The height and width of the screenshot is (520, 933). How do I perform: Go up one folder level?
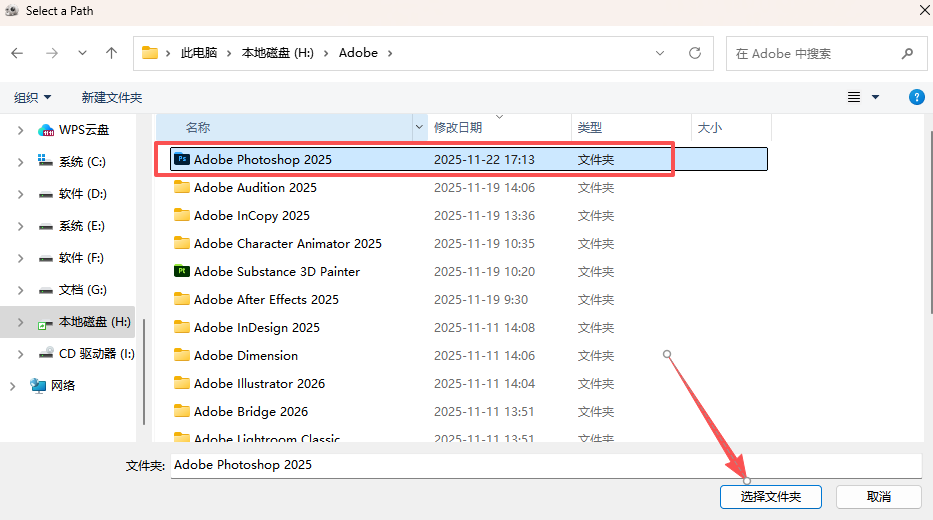[x=111, y=54]
